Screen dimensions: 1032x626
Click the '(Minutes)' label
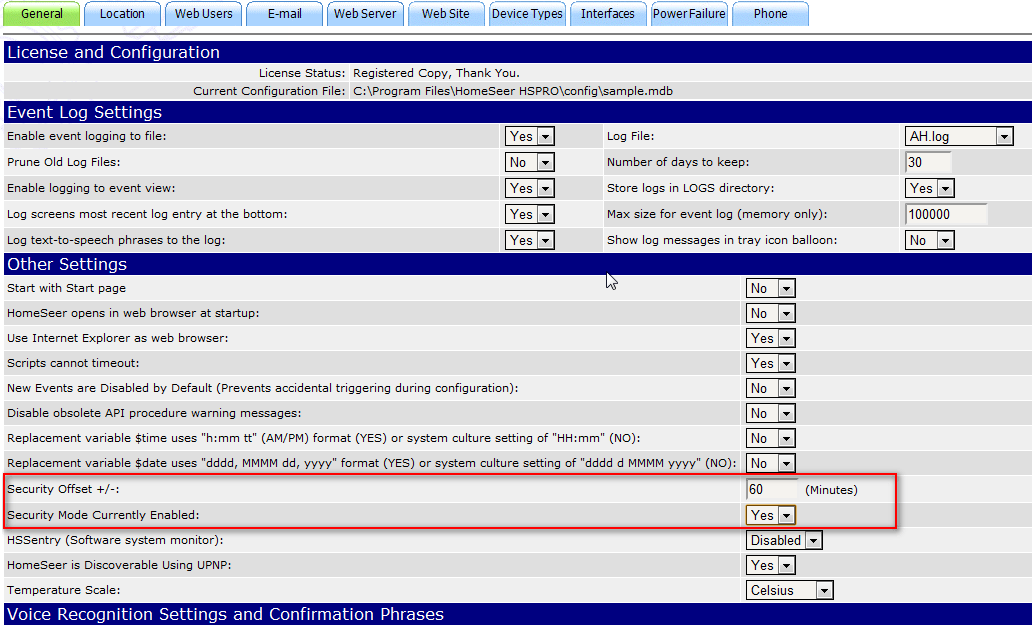[831, 490]
